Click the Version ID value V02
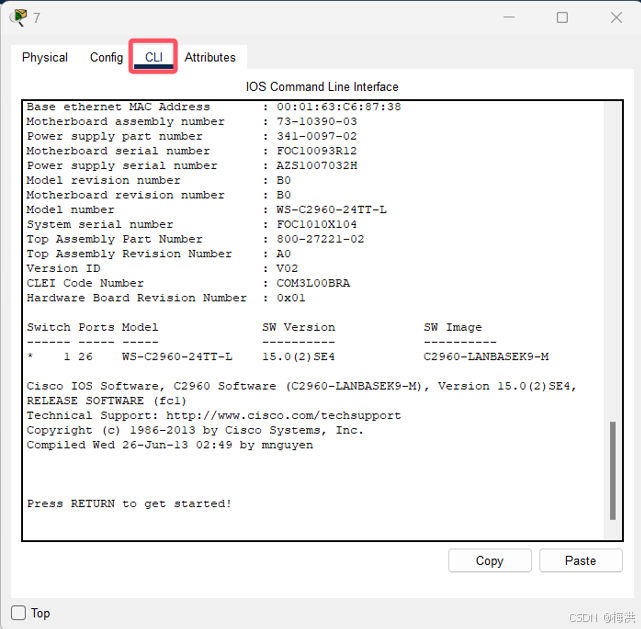Viewport: 641px width, 629px height. (287, 269)
